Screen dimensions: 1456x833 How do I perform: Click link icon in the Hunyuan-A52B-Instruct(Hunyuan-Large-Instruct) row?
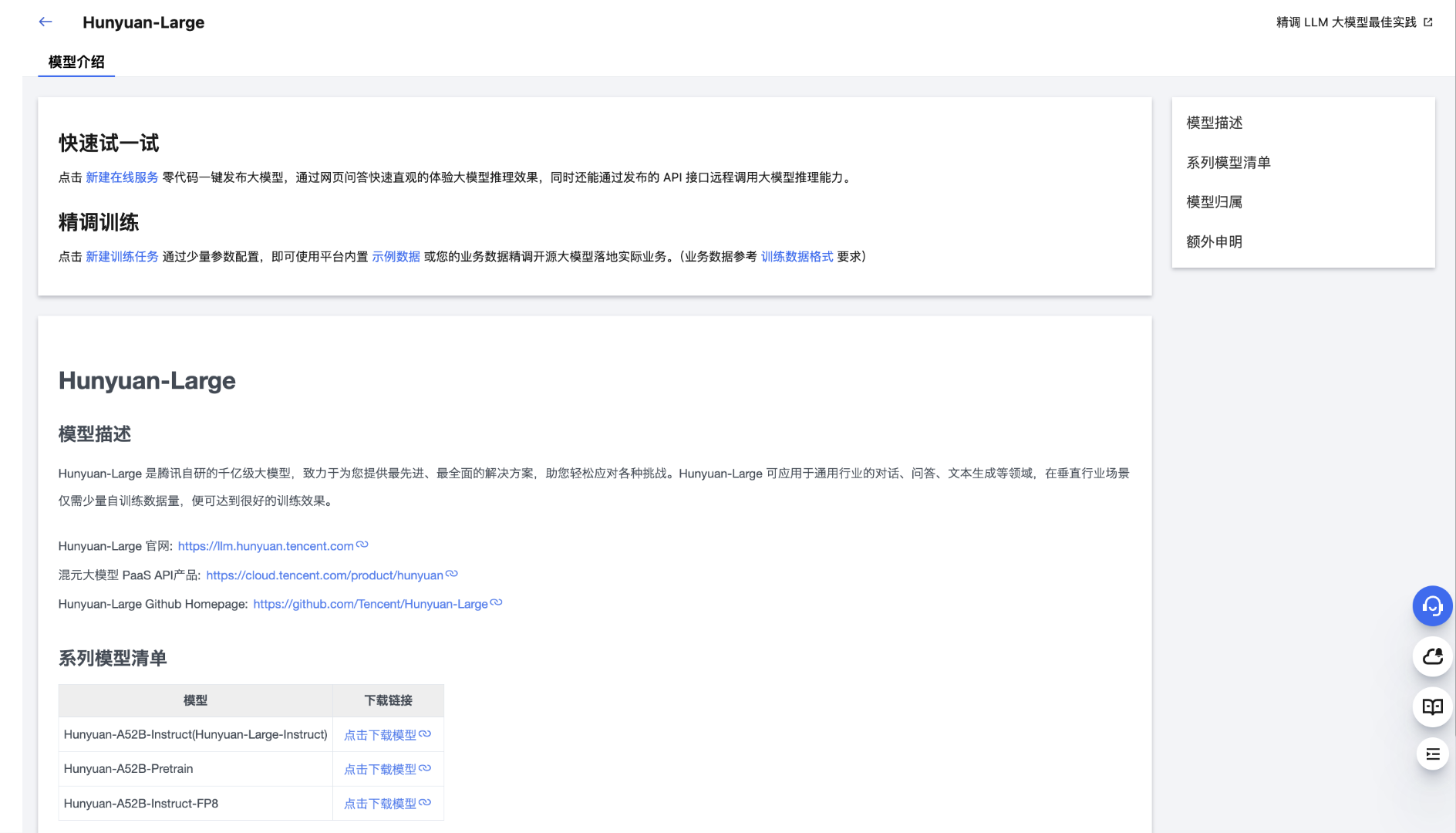[425, 734]
